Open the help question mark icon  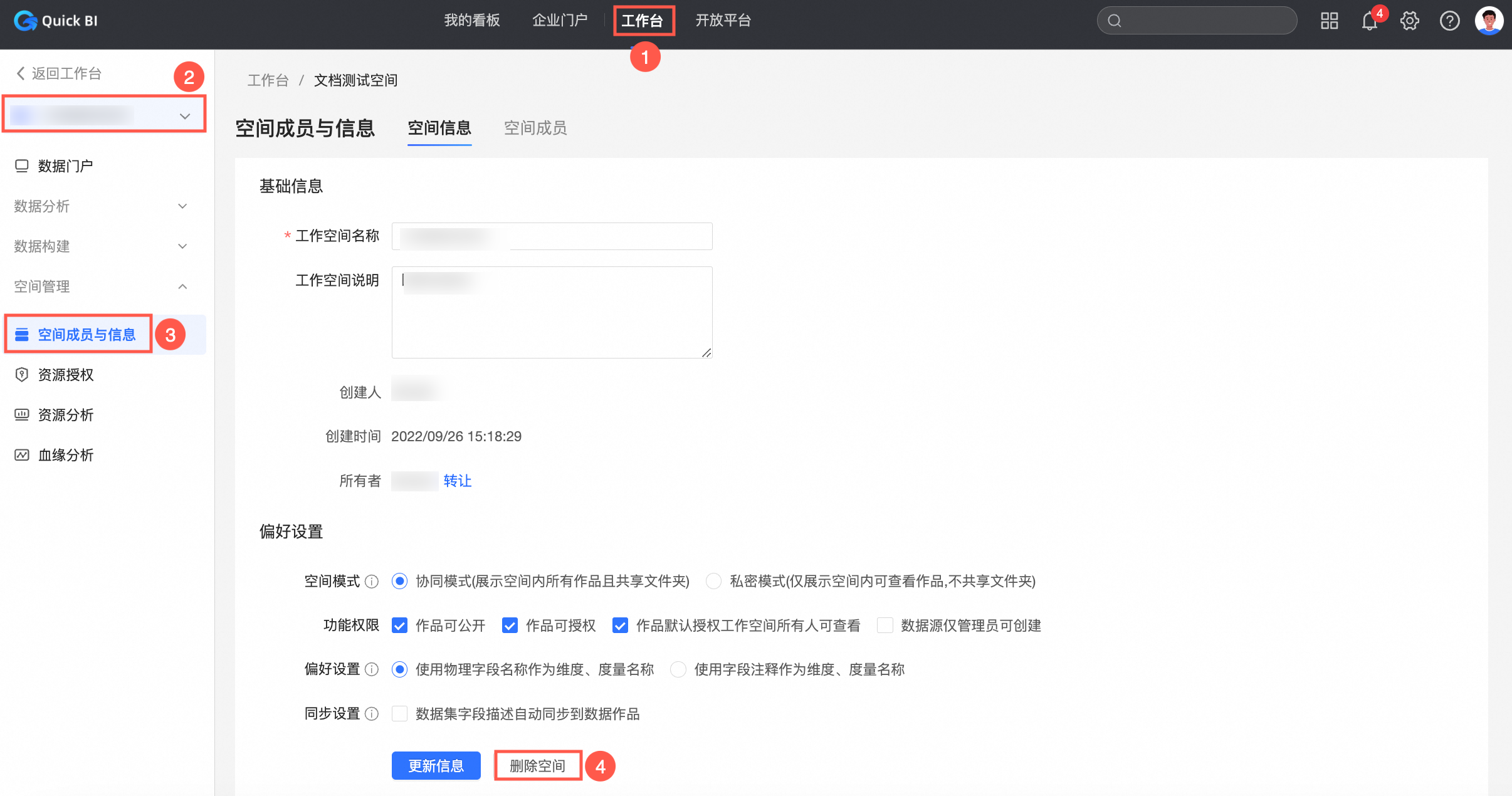(1450, 21)
